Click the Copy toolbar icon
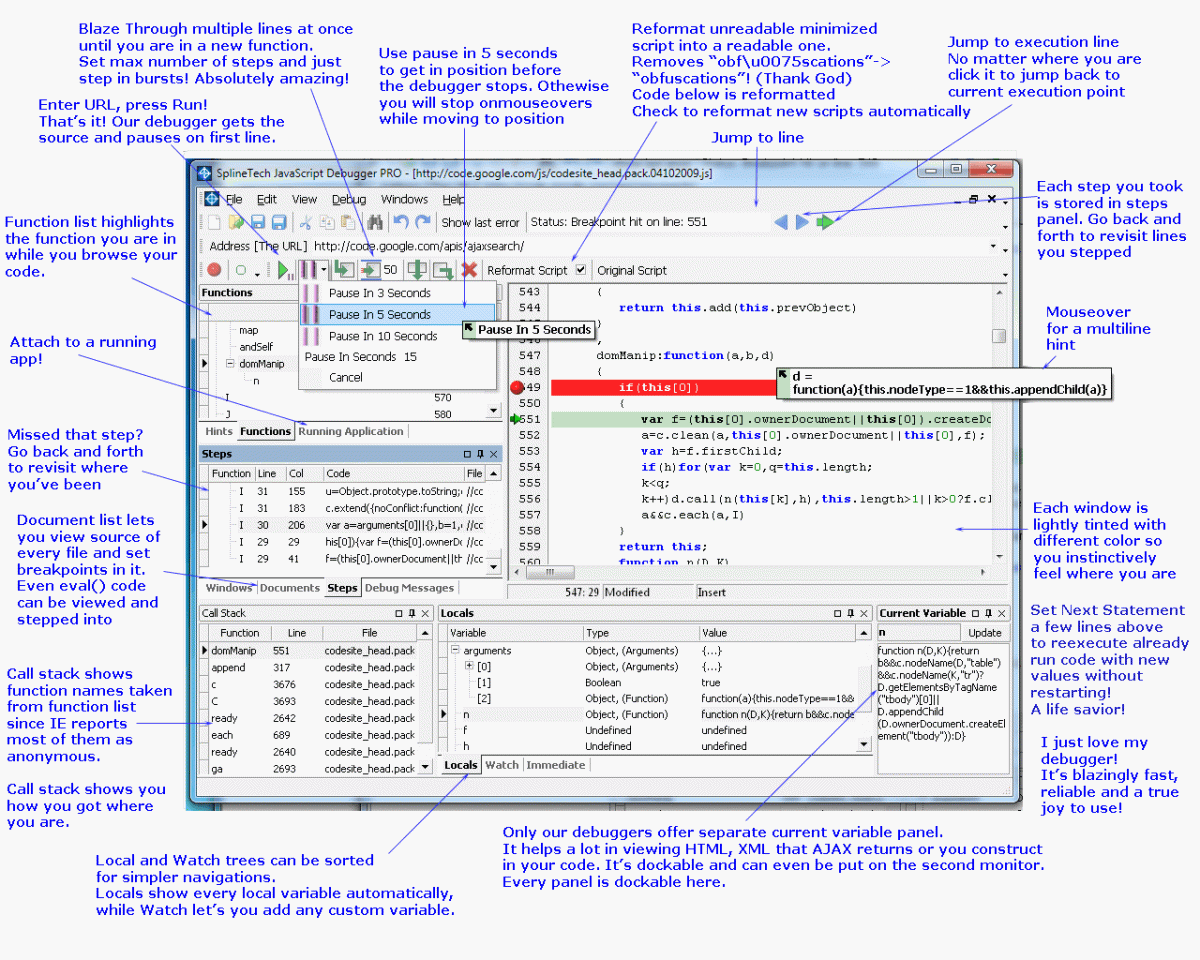 (327, 222)
